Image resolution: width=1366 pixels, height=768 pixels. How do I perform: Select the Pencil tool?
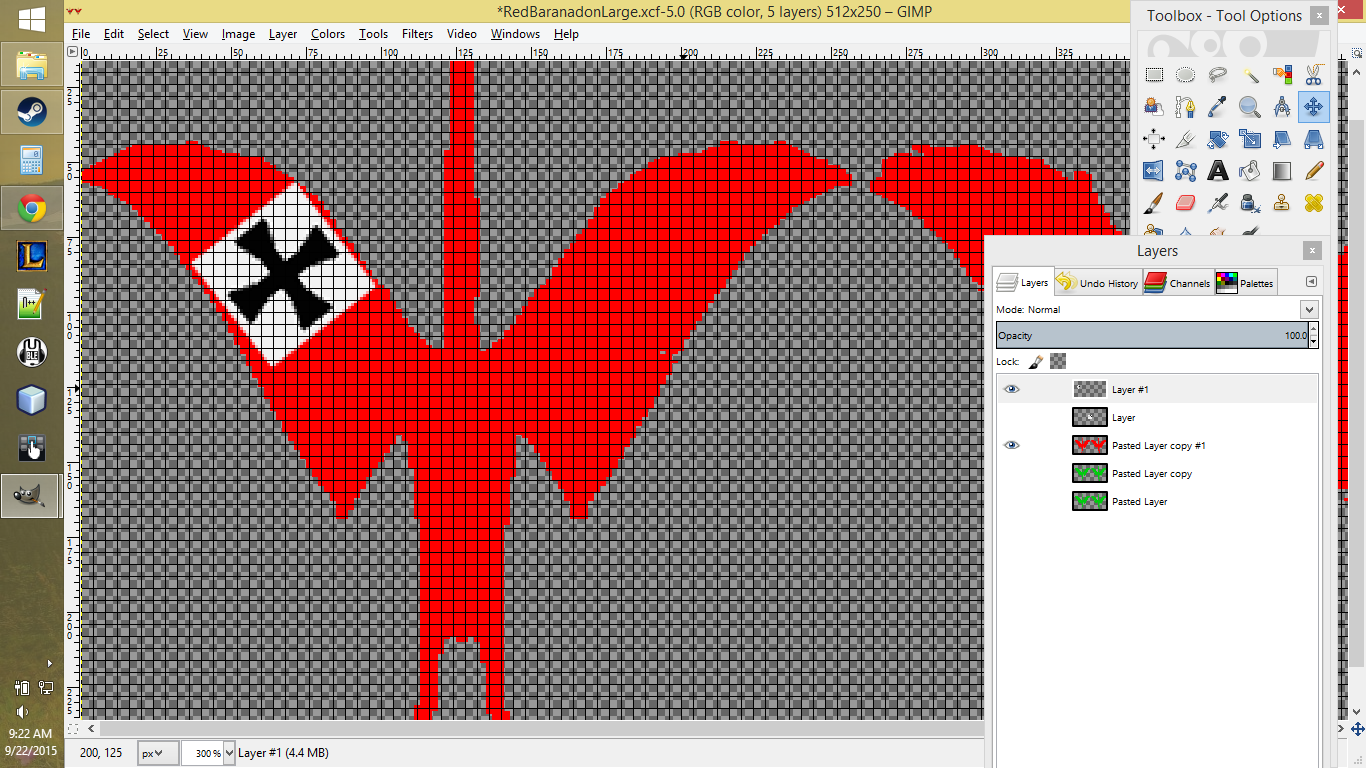(1314, 171)
